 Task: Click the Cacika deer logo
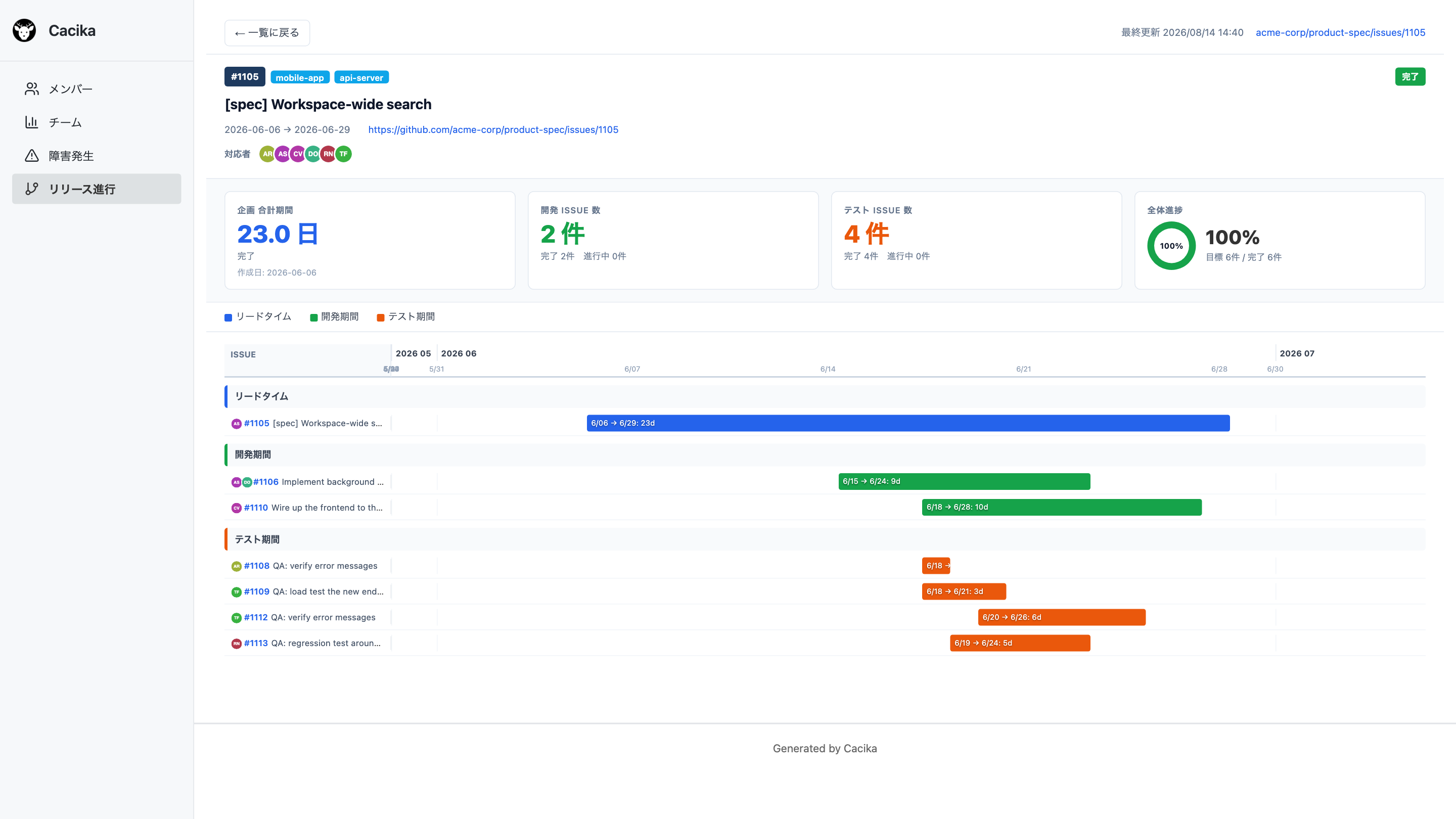[x=24, y=30]
